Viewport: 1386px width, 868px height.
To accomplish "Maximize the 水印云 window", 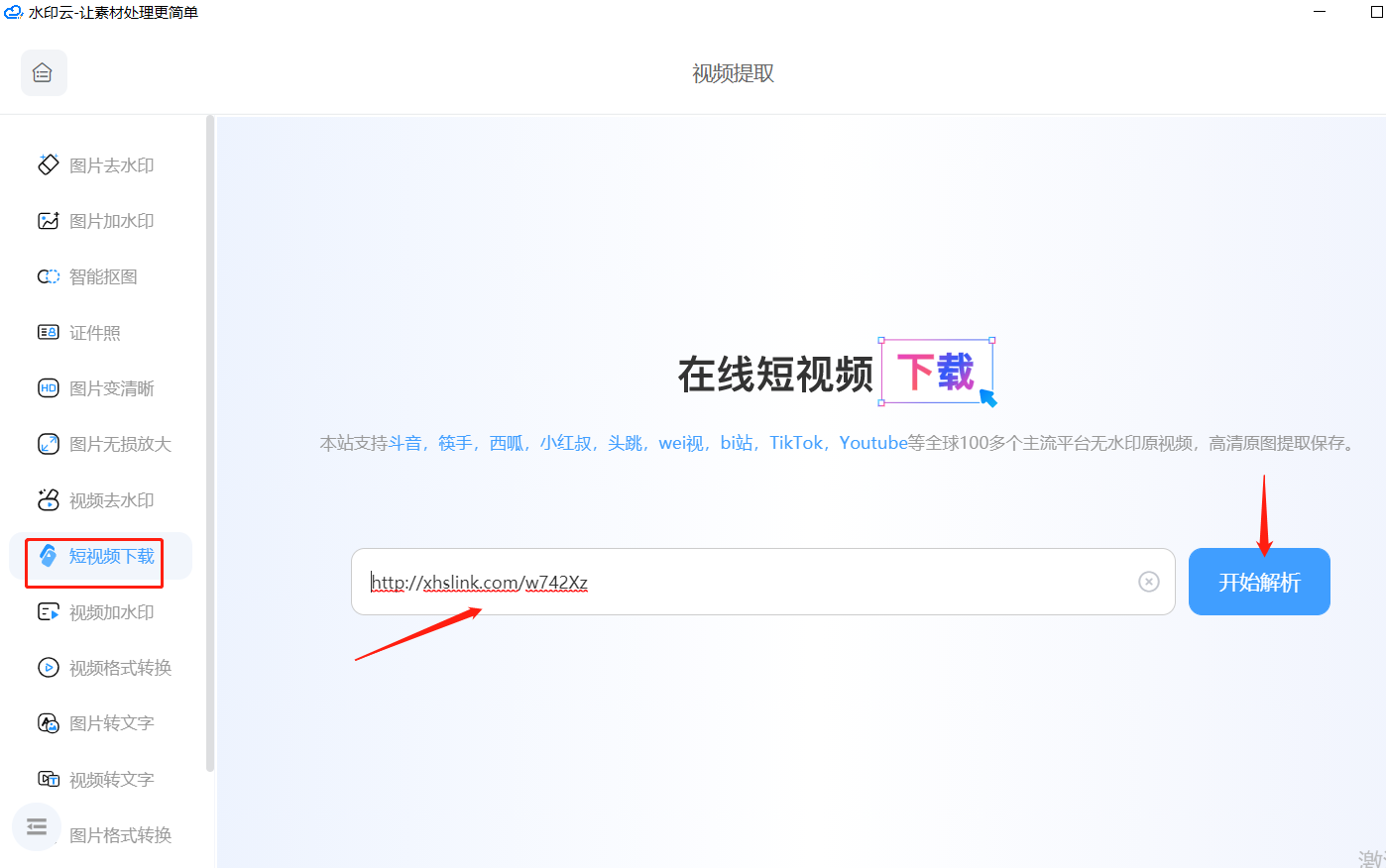I will (1376, 12).
